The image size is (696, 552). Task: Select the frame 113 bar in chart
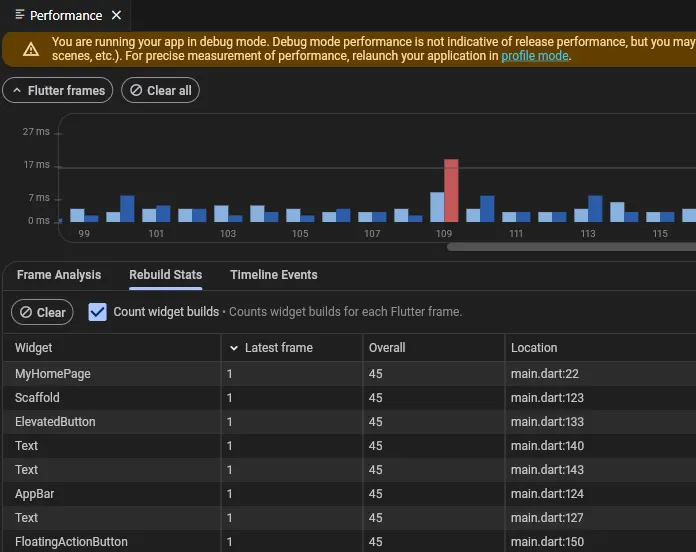click(x=588, y=209)
